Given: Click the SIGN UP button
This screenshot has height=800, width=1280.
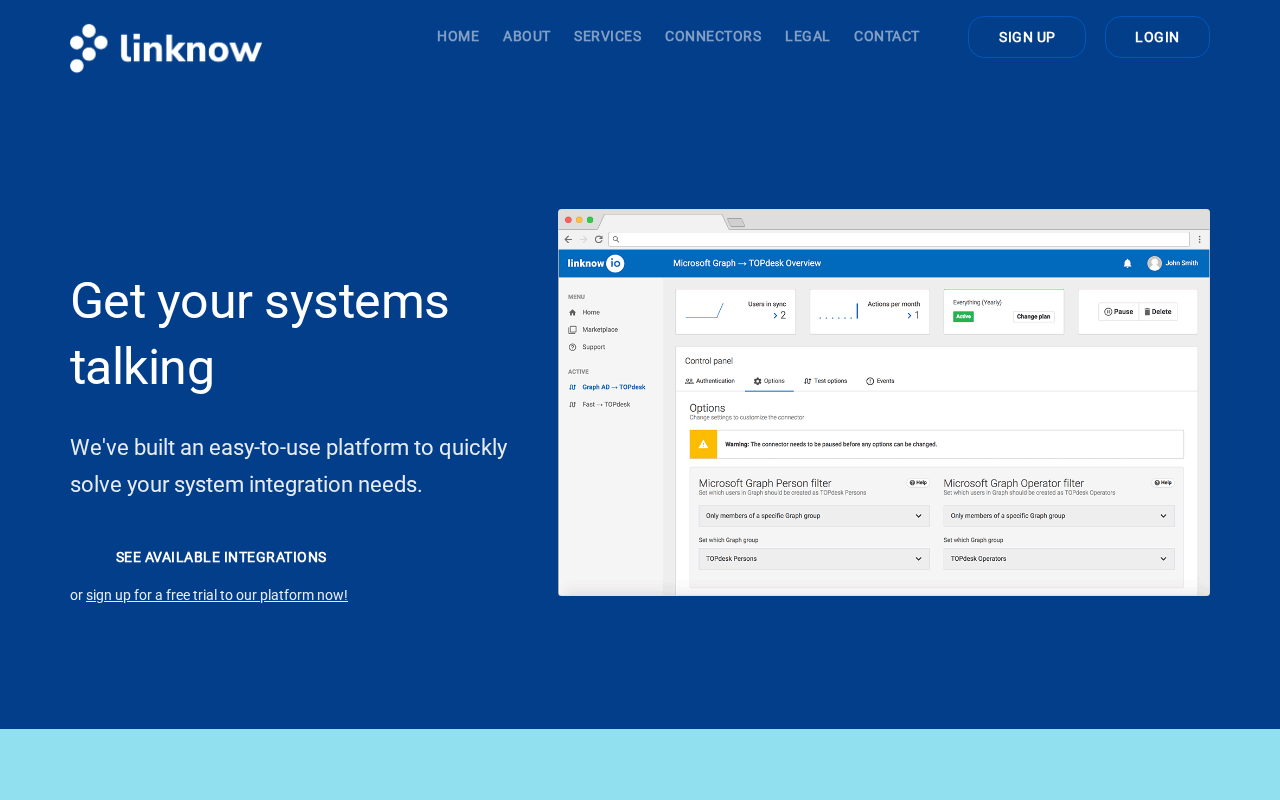Looking at the screenshot, I should coord(1027,37).
